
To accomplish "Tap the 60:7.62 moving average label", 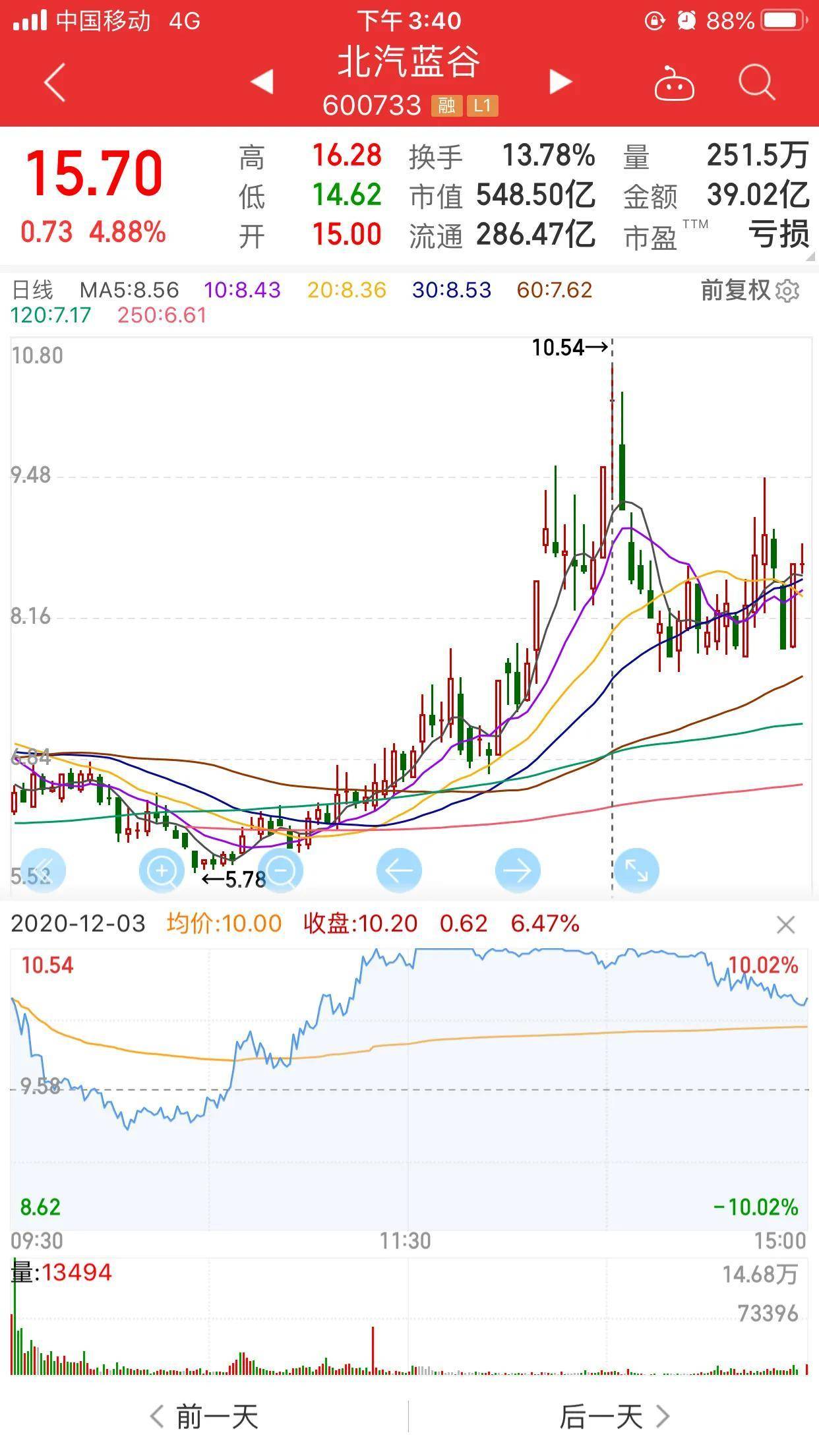I will coord(555,290).
